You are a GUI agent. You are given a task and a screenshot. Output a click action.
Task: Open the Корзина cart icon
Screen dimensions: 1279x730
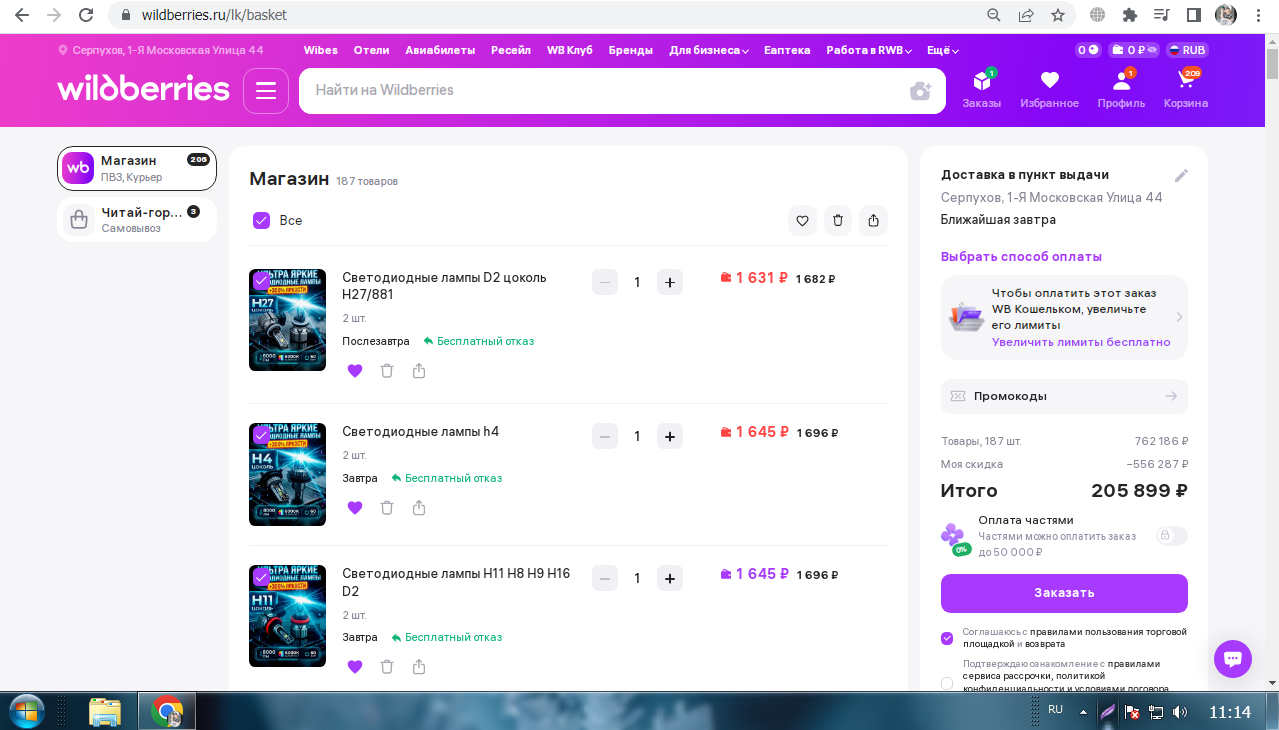[x=1186, y=89]
